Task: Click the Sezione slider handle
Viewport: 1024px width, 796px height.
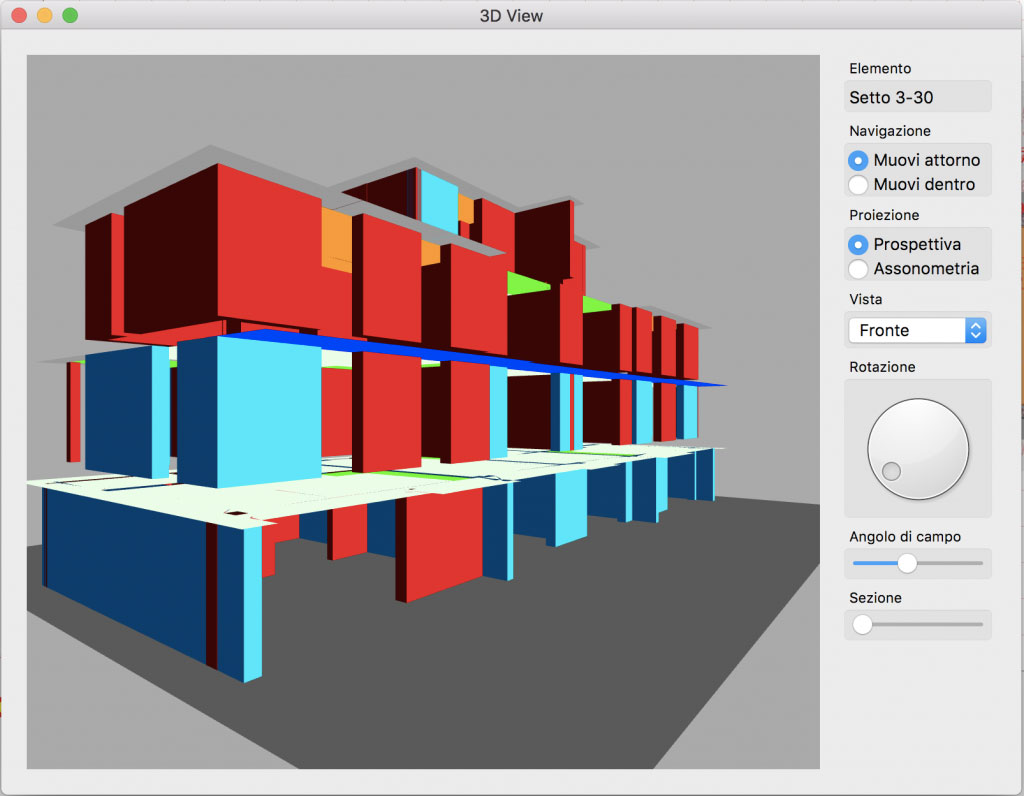Action: [x=862, y=625]
